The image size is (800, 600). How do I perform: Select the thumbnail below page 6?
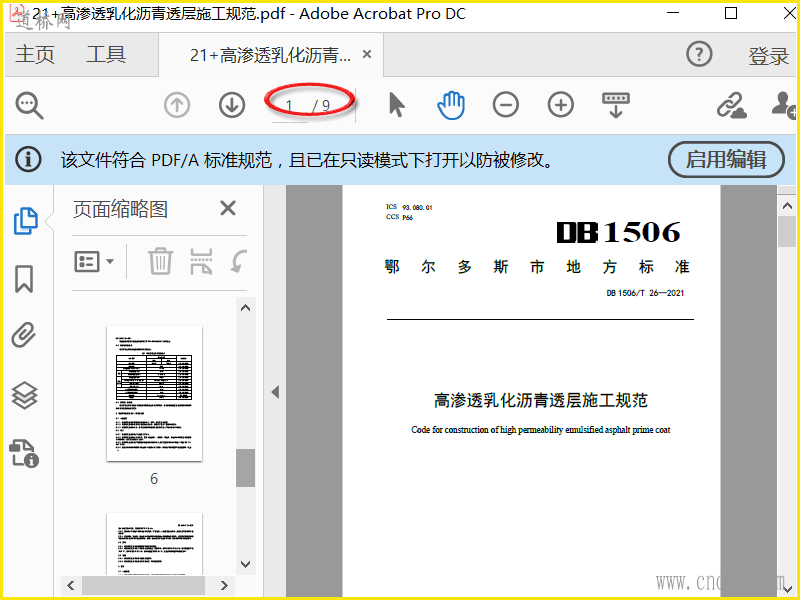pyautogui.click(x=154, y=544)
